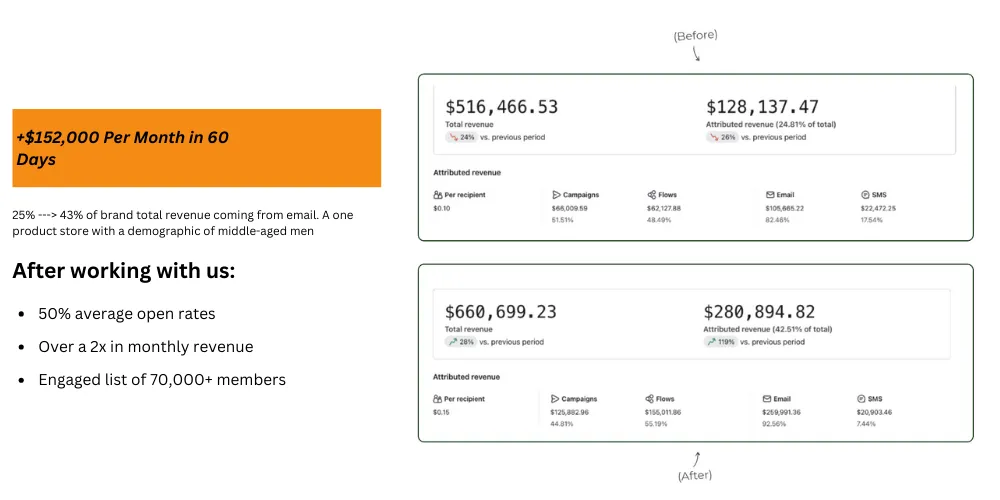Click the $516,466.53 total revenue figure
The width and height of the screenshot is (1000, 500).
501,107
